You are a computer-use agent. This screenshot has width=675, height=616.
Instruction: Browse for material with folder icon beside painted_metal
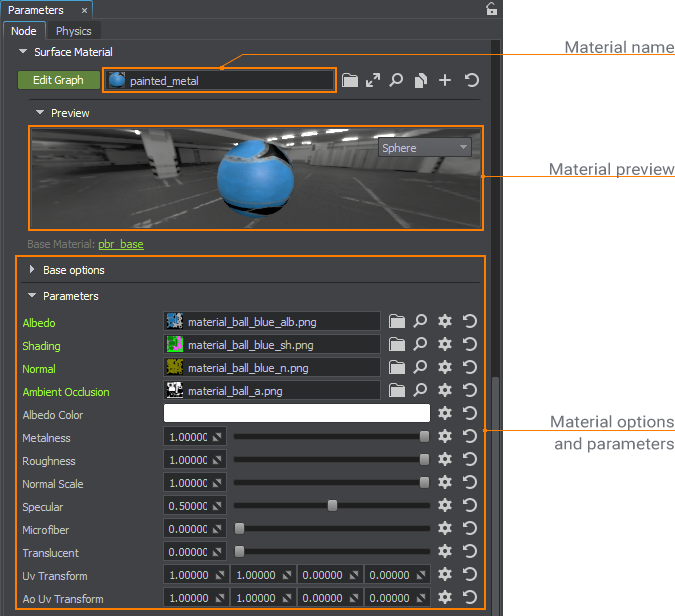pyautogui.click(x=349, y=80)
